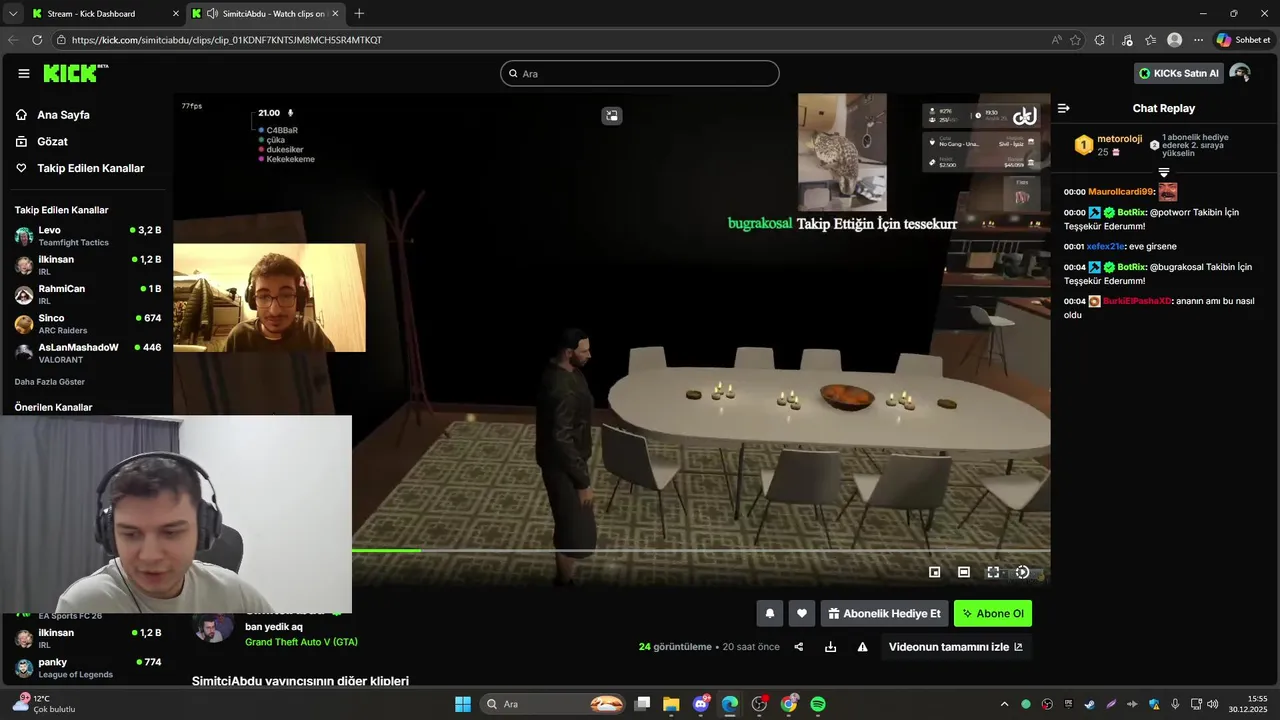
Task: Open Steam from the system tray
Action: [x=1089, y=704]
